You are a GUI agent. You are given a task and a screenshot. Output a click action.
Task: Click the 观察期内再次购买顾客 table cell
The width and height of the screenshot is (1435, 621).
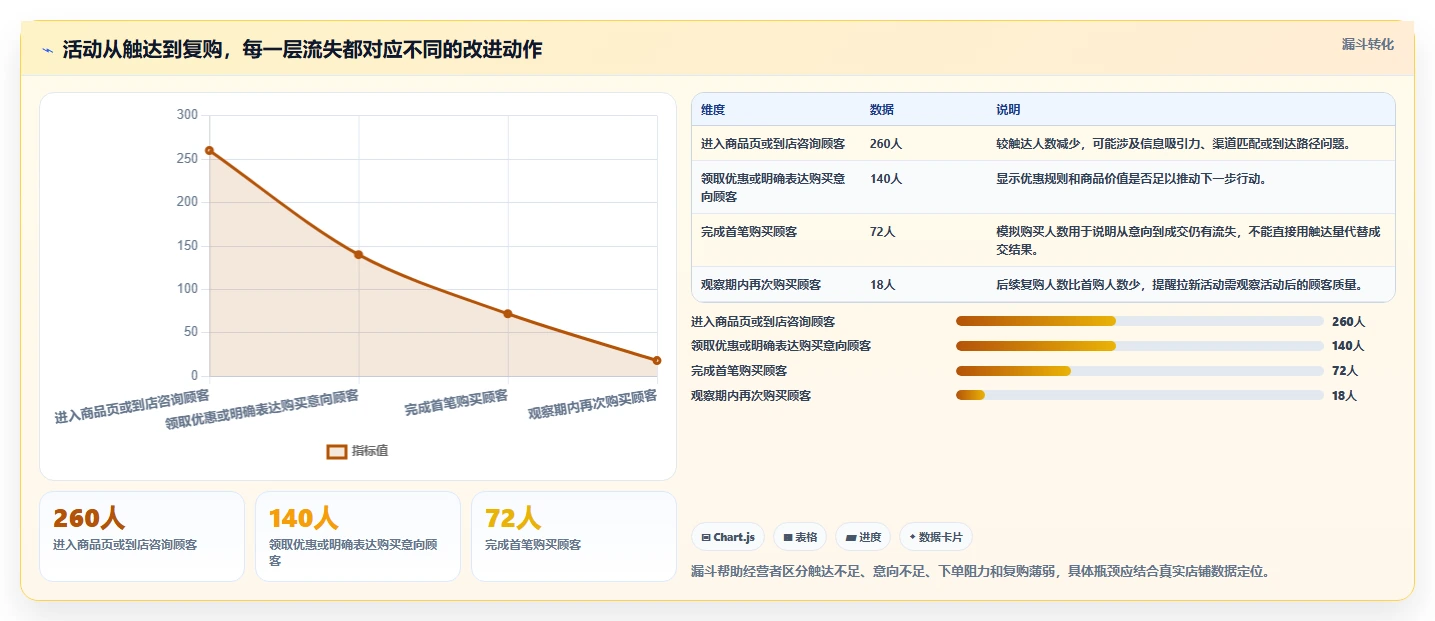click(774, 284)
